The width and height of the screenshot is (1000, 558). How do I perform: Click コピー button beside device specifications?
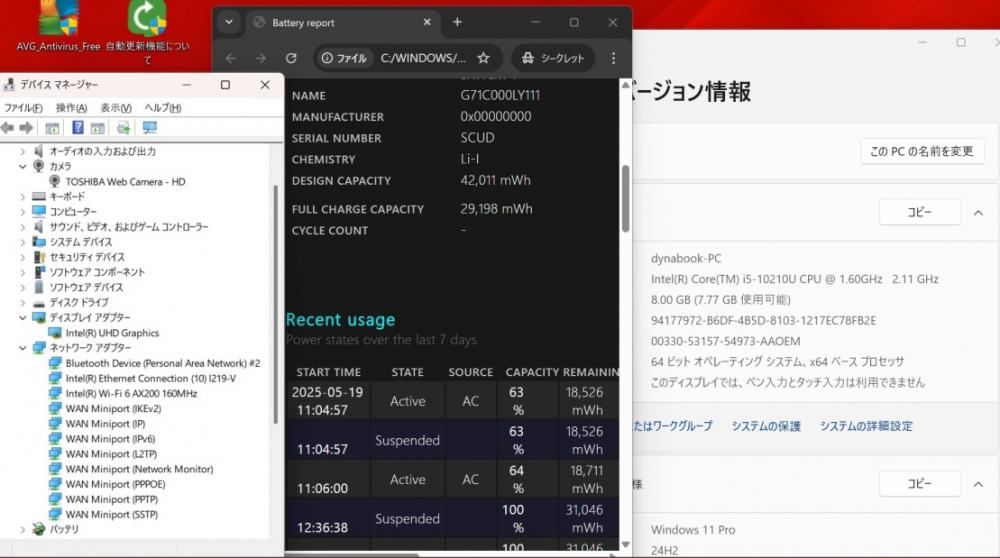(920, 212)
